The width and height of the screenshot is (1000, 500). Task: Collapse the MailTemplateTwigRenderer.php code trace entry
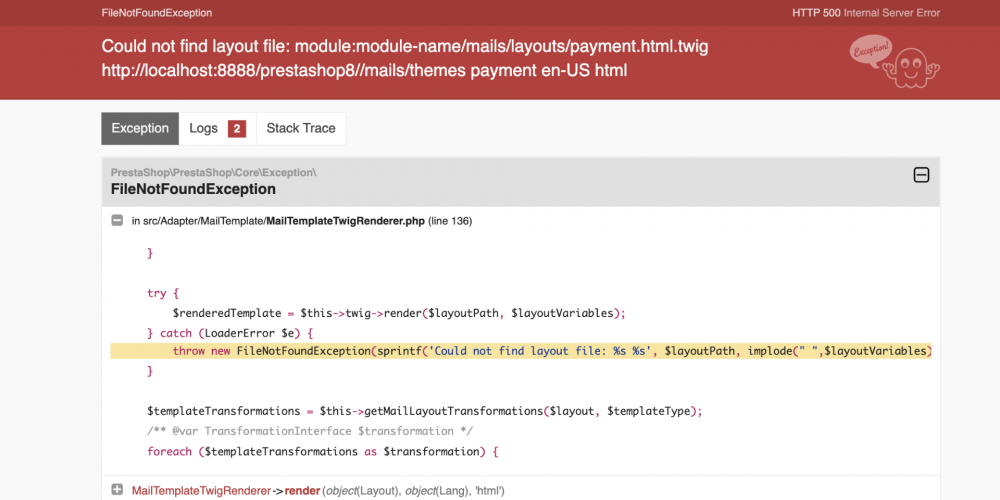[x=117, y=221]
